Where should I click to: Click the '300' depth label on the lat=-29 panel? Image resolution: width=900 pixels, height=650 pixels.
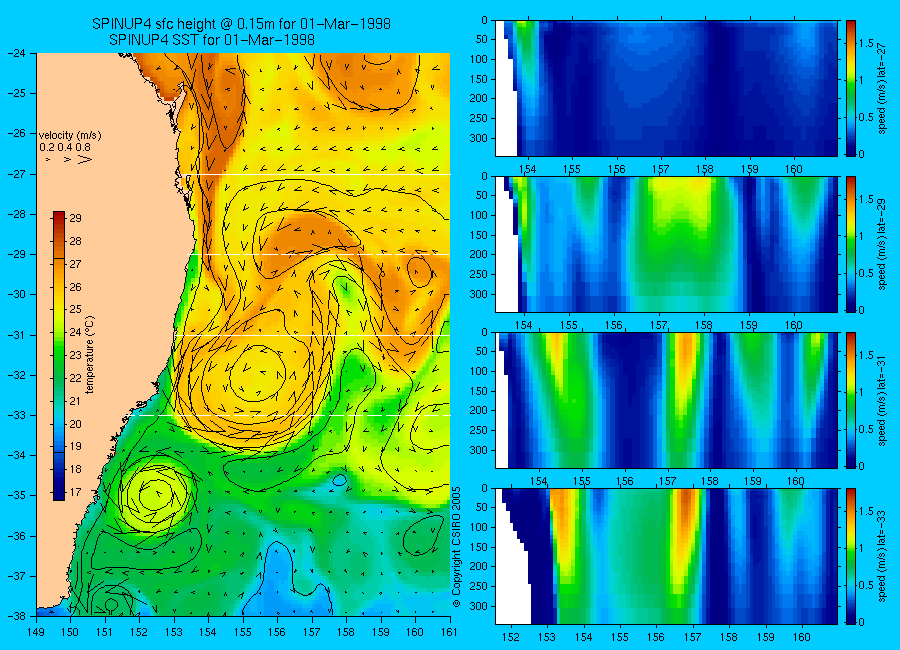(x=479, y=294)
